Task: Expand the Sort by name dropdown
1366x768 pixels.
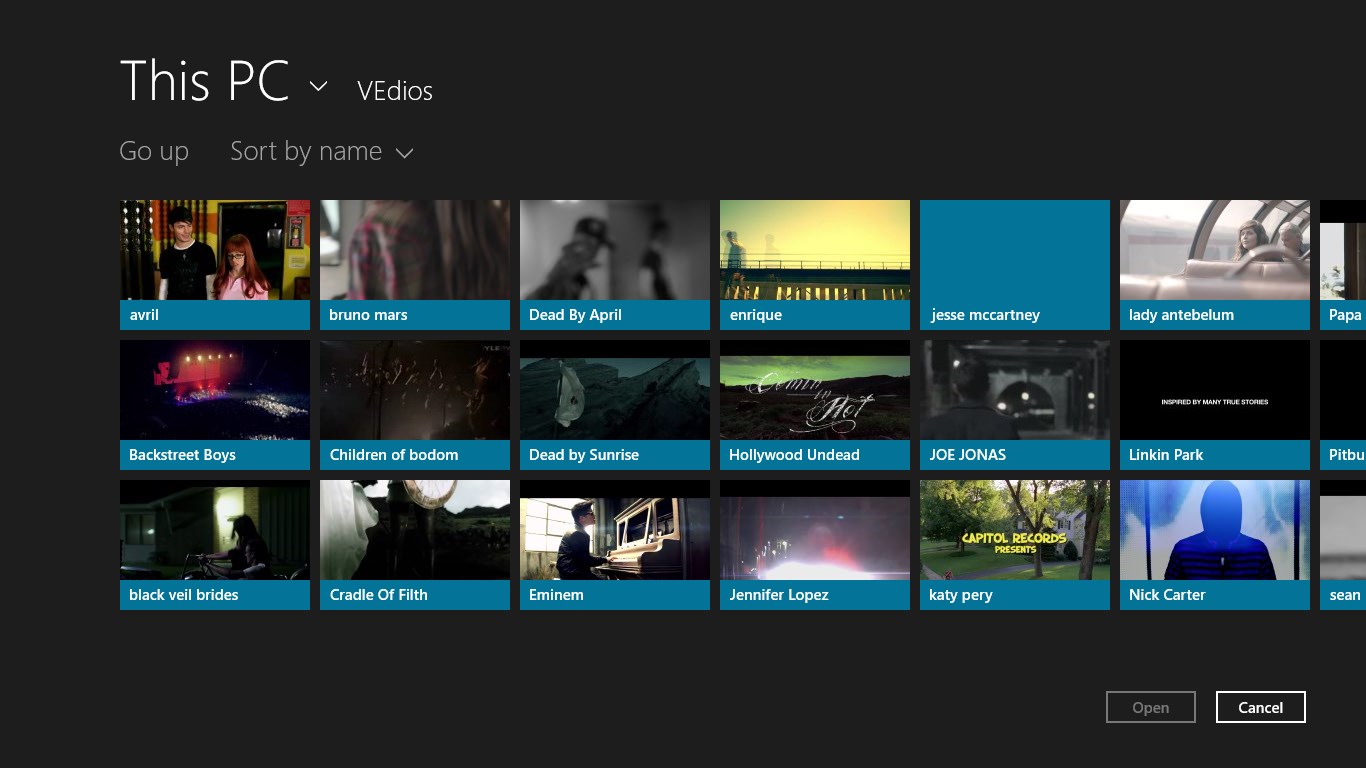Action: pos(321,151)
